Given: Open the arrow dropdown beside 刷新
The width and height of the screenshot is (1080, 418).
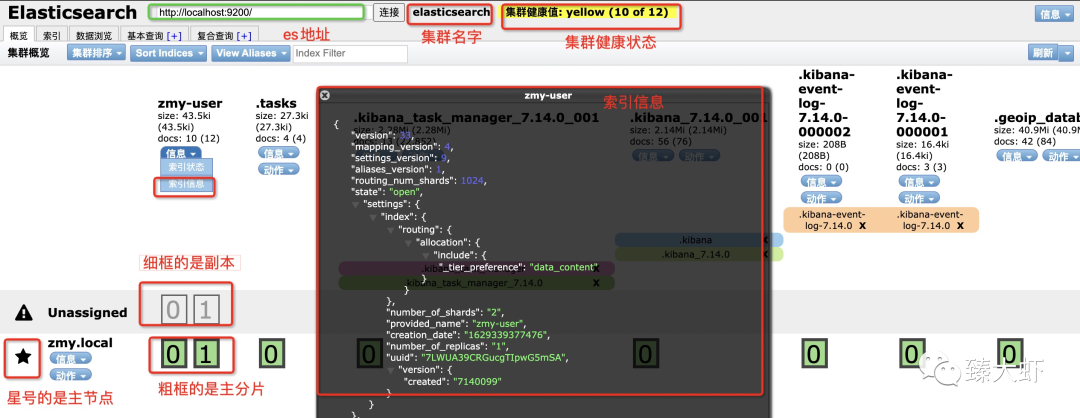Looking at the screenshot, I should pyautogui.click(x=1067, y=53).
